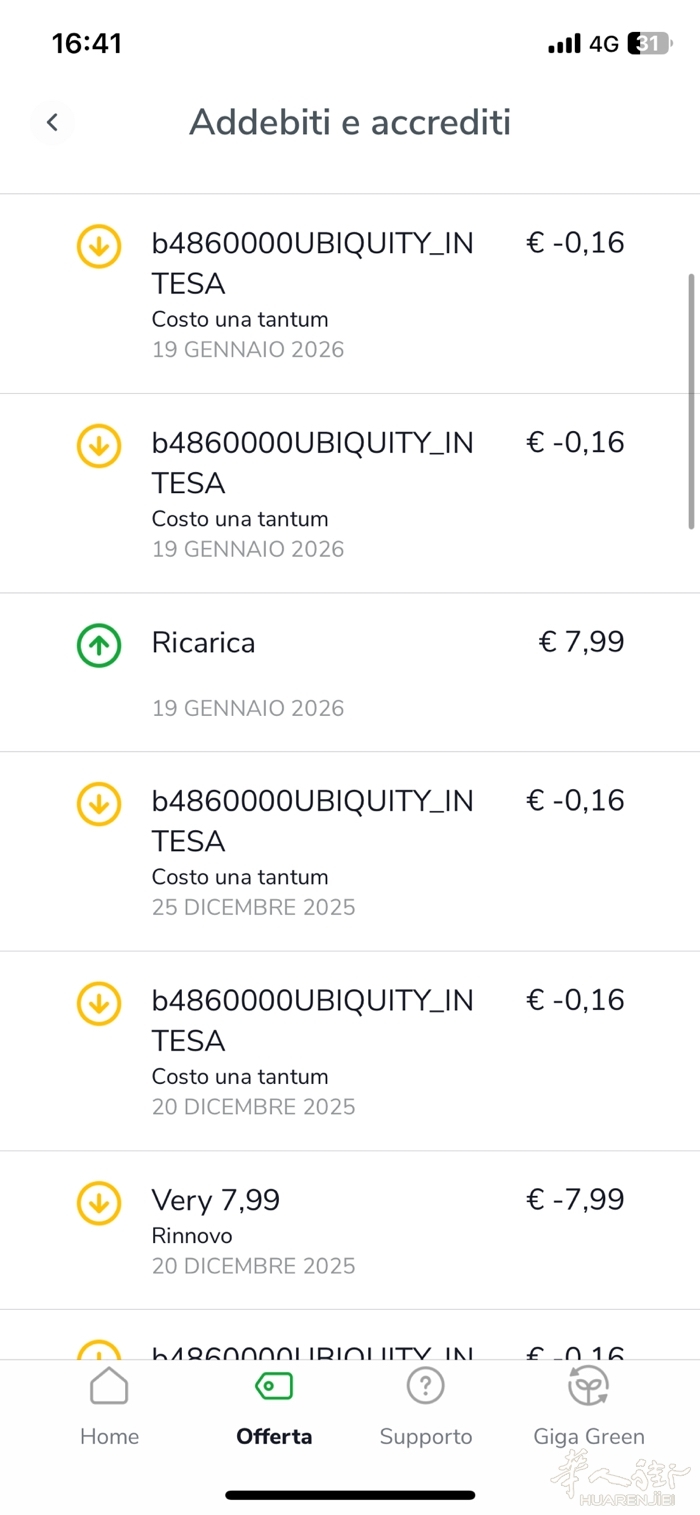Open the Ricarica € 7,99 transaction

(350, 672)
